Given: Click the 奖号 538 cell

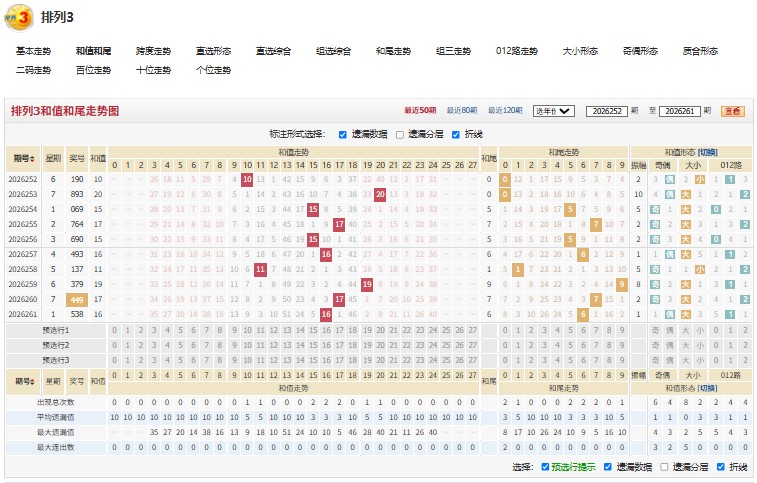Looking at the screenshot, I should pos(77,314).
